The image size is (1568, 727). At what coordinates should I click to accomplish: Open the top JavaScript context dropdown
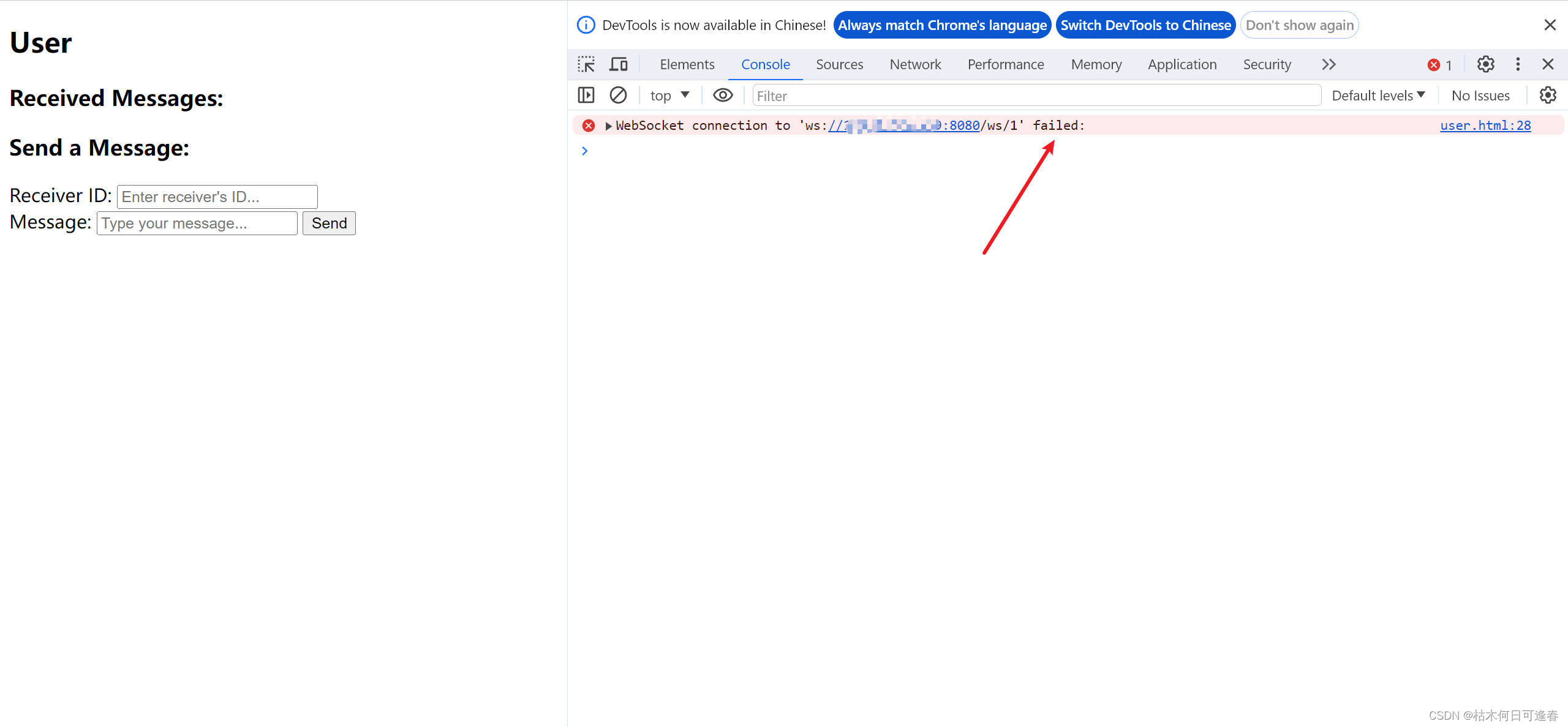[669, 96]
